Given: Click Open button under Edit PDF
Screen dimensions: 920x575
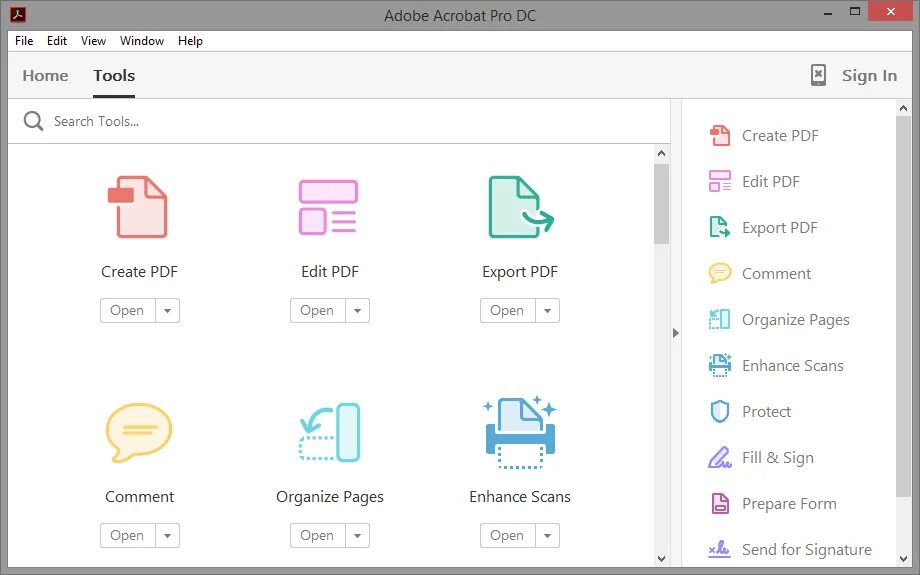Looking at the screenshot, I should (317, 310).
